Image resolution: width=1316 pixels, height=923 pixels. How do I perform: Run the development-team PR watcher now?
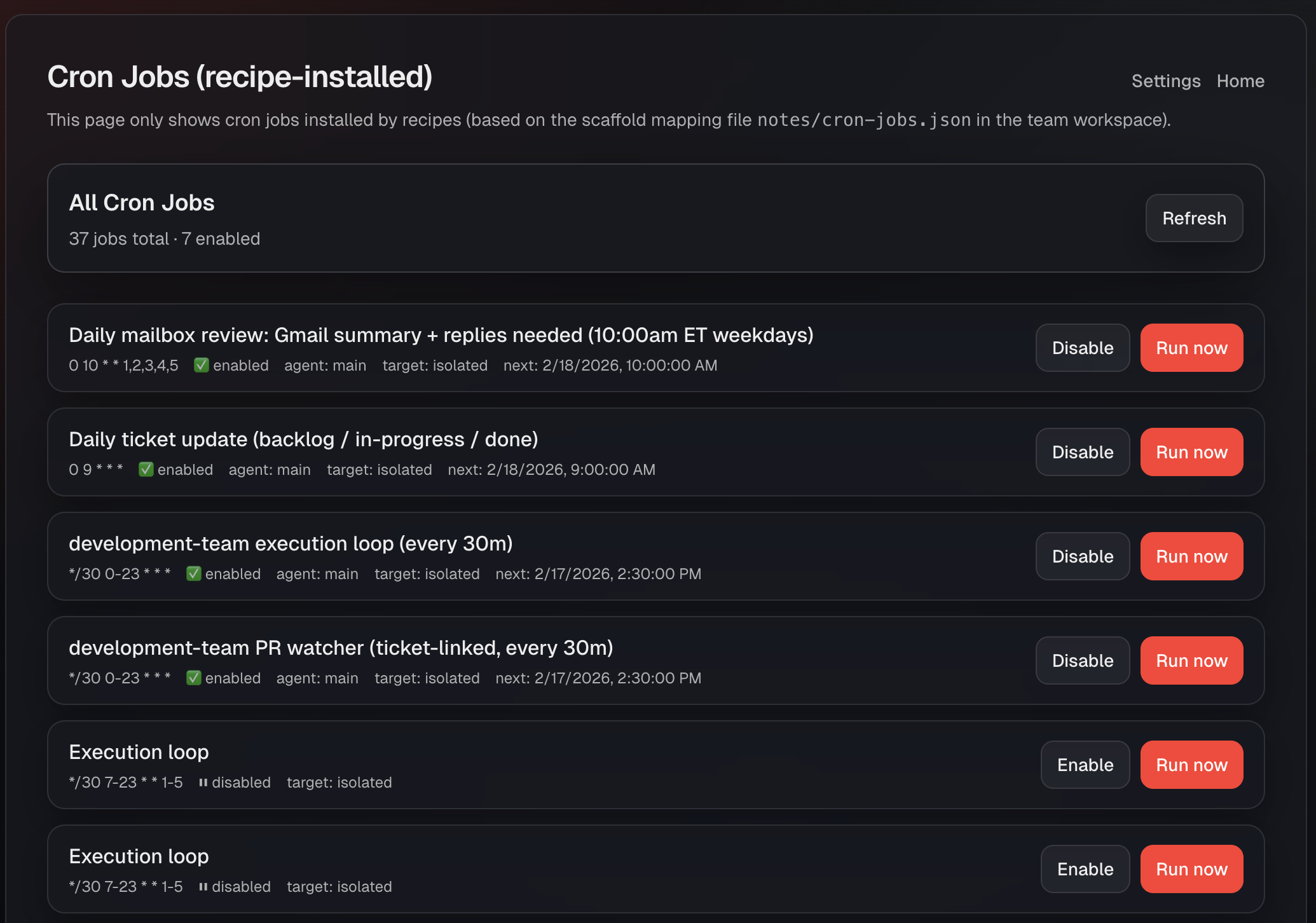(x=1191, y=660)
